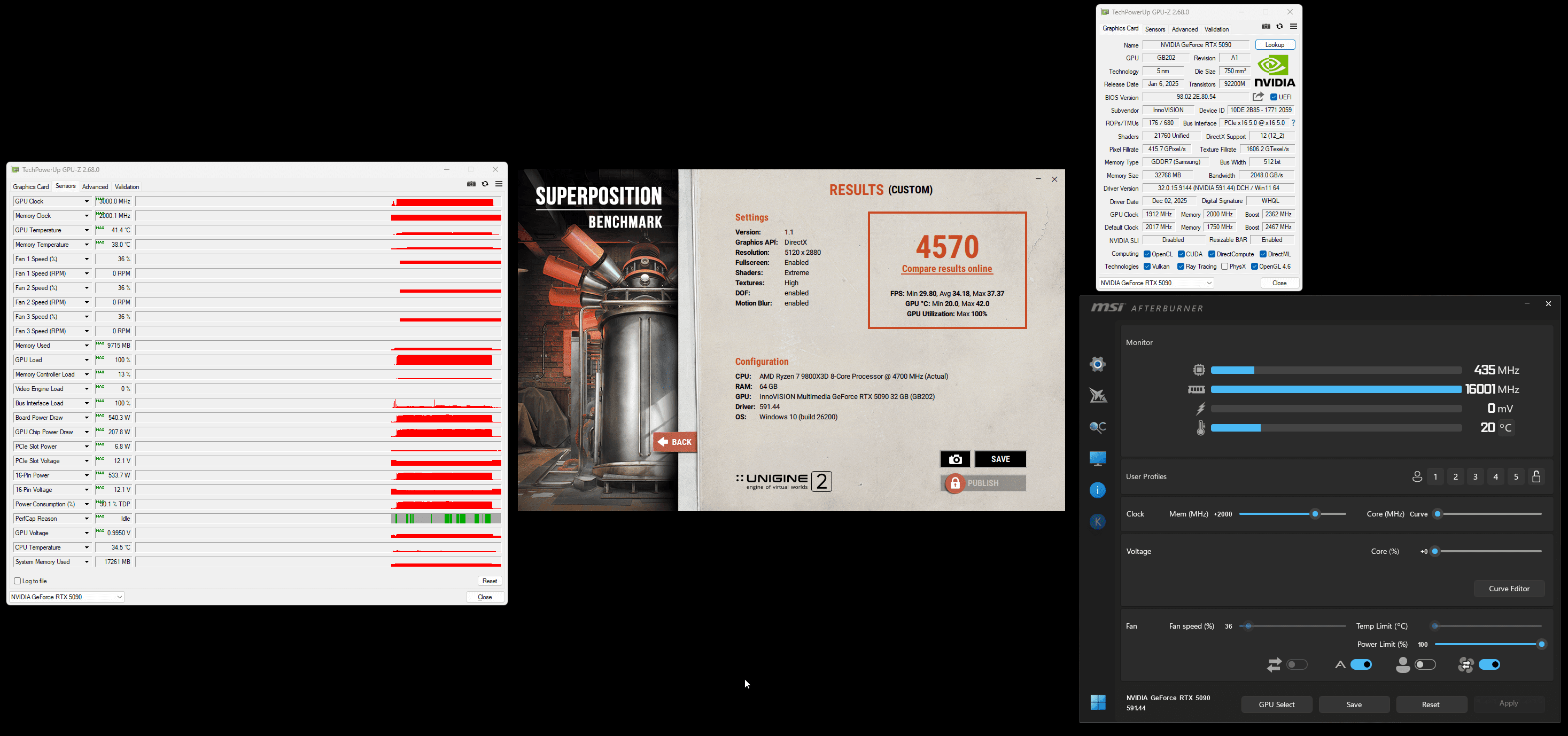Click the blue info sidebar icon
Viewport: 1568px width, 736px height.
pos(1098,490)
